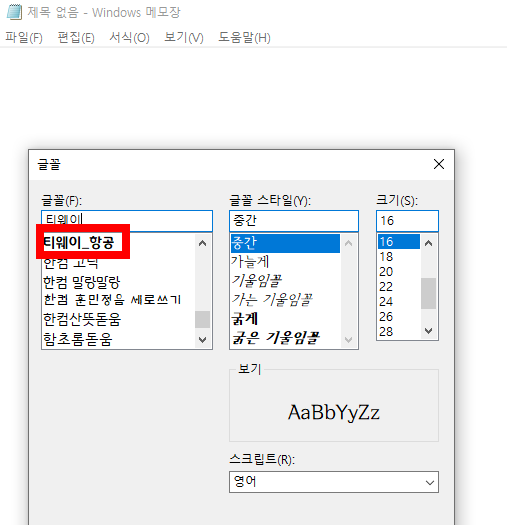The image size is (507, 525).
Task: Click font list scrollbar thumb
Action: pos(202,319)
